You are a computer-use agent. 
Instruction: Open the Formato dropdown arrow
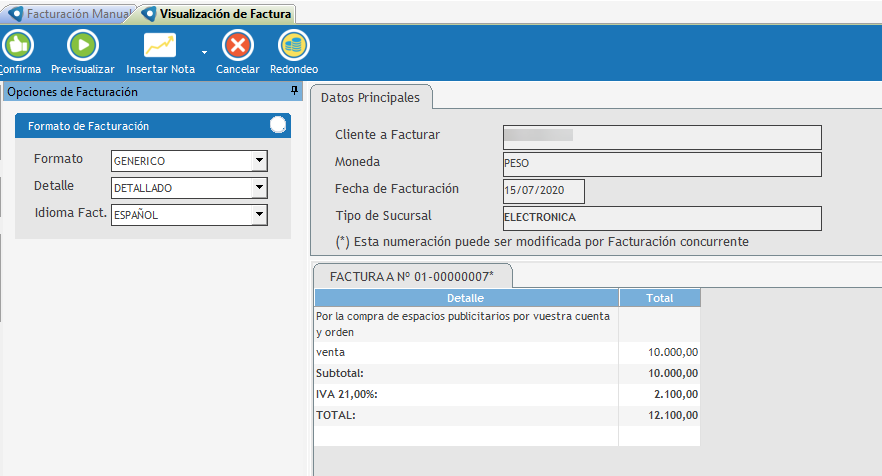(x=259, y=160)
